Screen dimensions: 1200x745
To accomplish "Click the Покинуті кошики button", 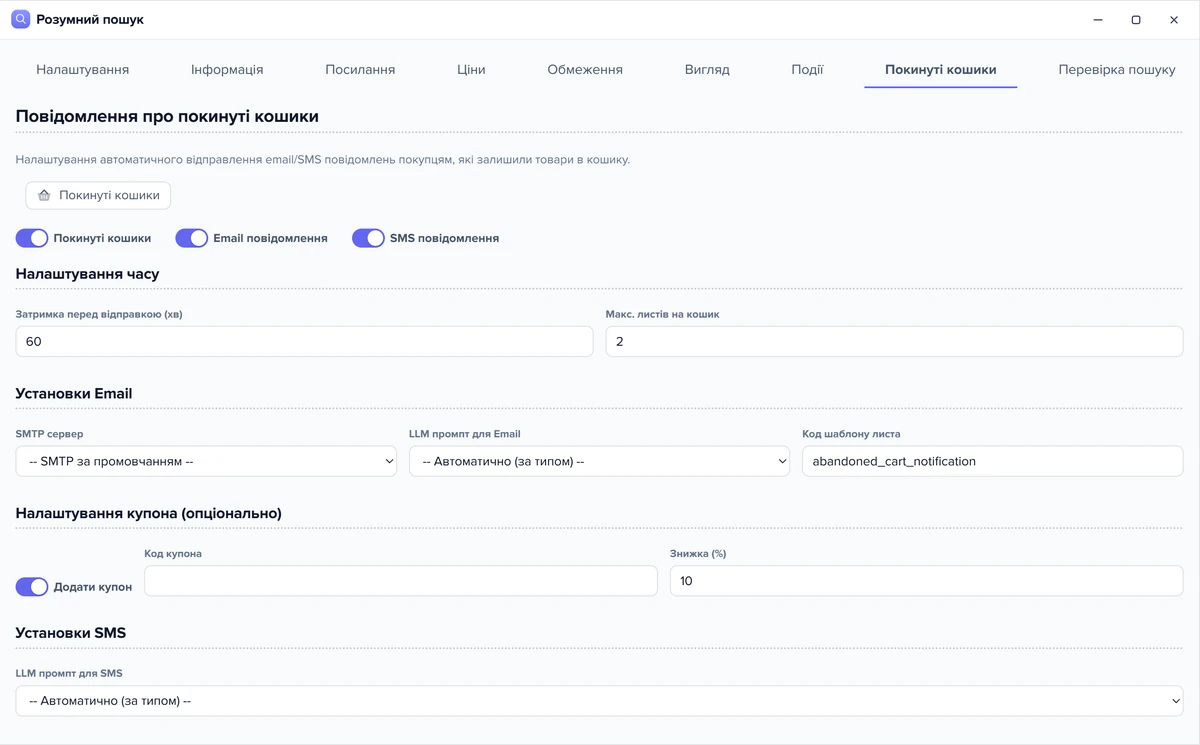I will click(x=98, y=195).
